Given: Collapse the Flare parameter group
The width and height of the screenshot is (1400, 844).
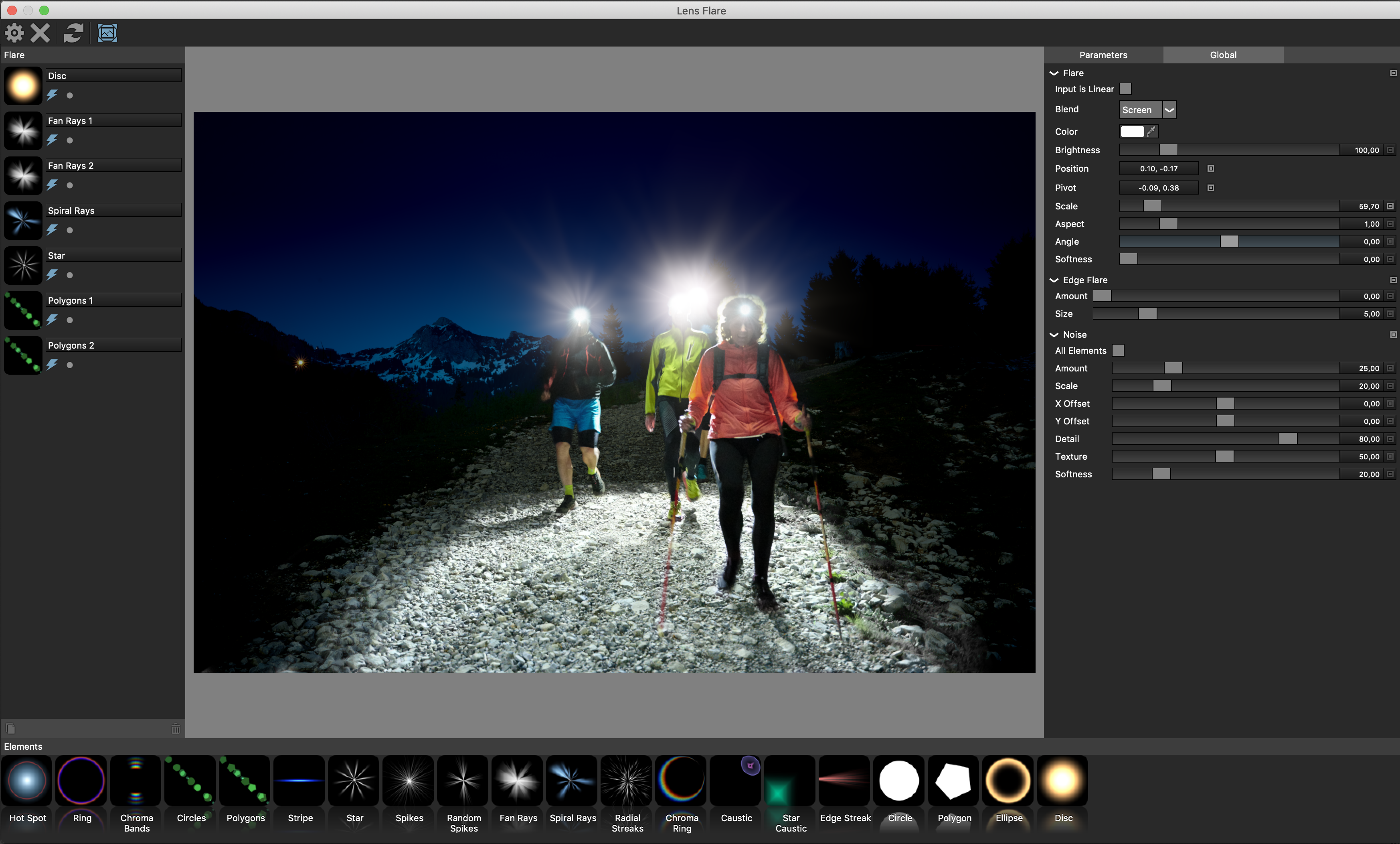Looking at the screenshot, I should [x=1054, y=73].
